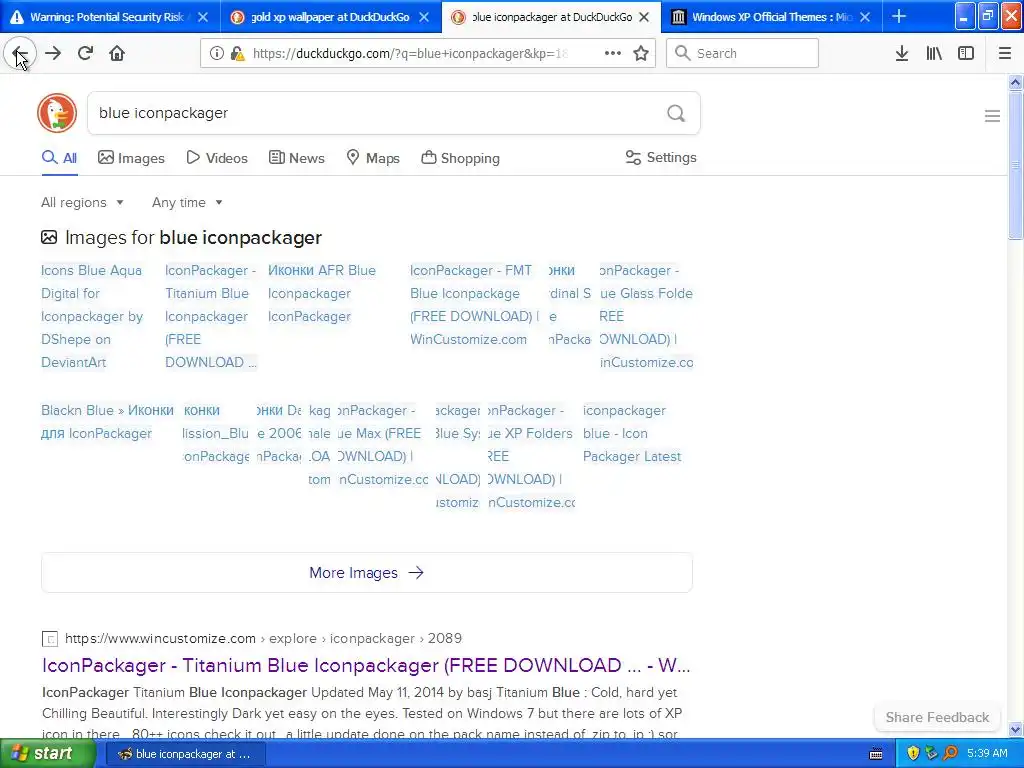Go forward with the forward arrow button
Screen dimensions: 1024x768
[53, 54]
